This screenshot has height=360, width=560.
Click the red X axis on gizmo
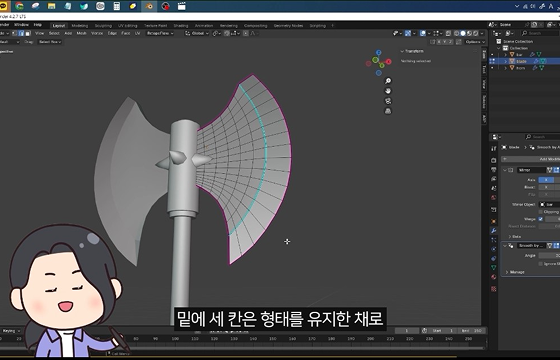pos(389,62)
